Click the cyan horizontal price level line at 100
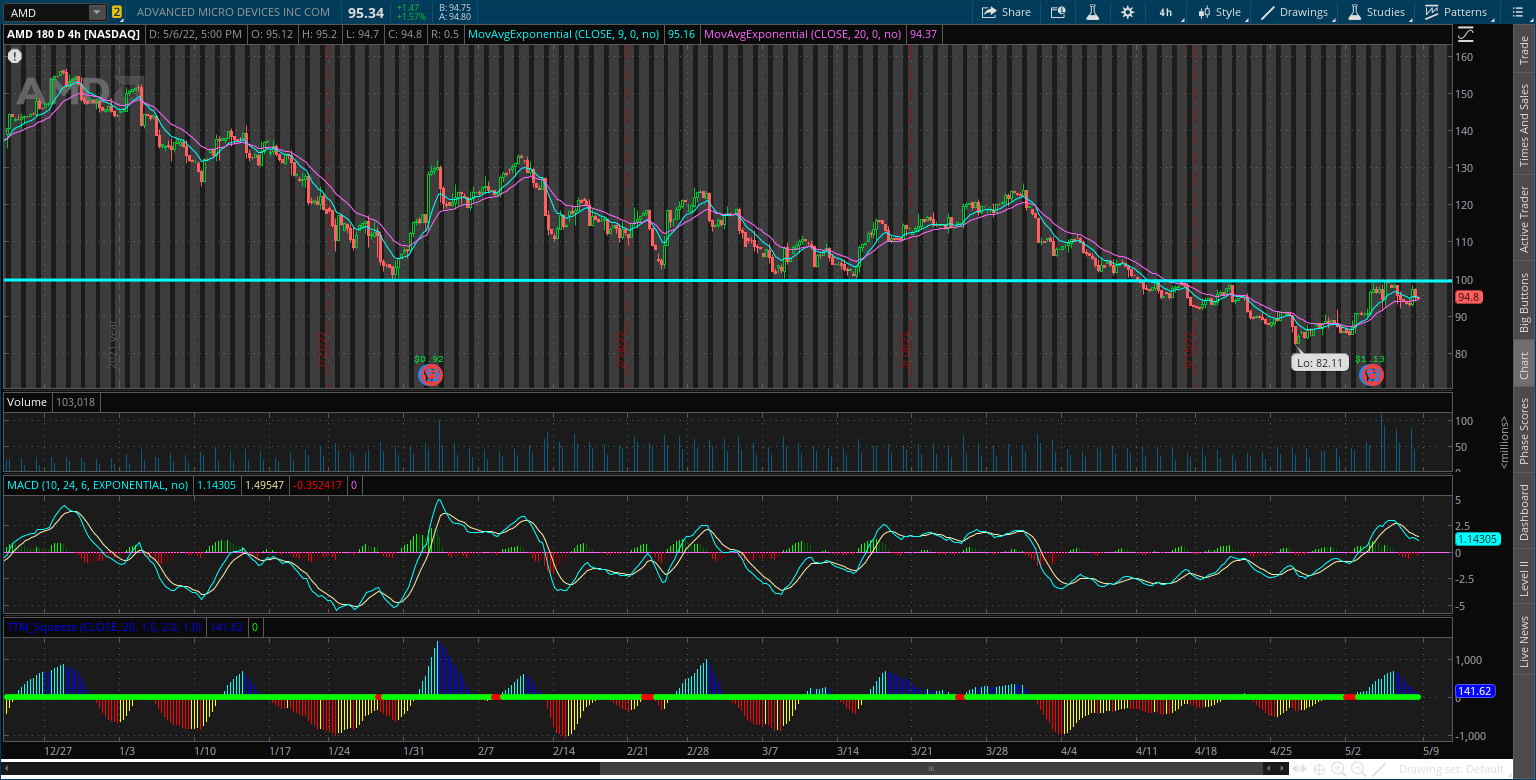This screenshot has width=1536, height=780. pos(727,280)
